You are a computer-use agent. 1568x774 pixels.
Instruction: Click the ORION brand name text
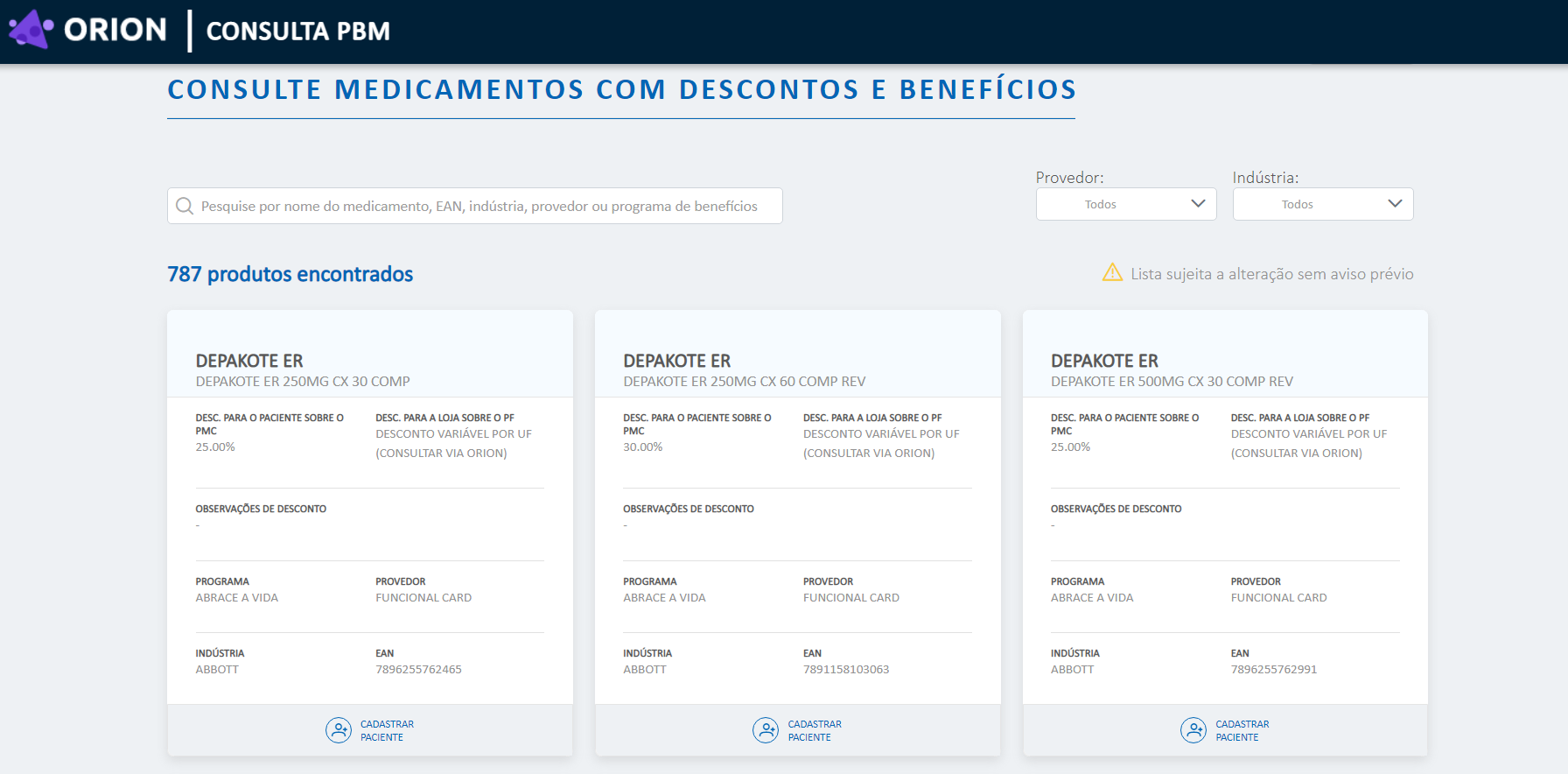pos(115,30)
